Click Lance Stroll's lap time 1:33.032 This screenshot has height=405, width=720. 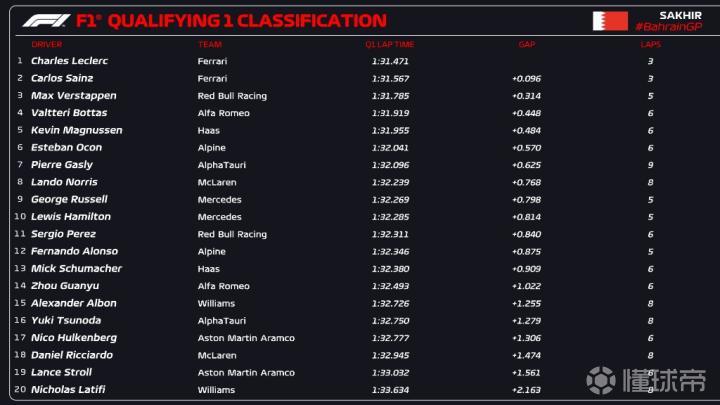389,372
